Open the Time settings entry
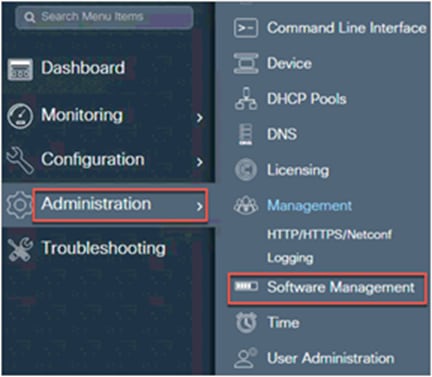The height and width of the screenshot is (377, 432). click(283, 322)
